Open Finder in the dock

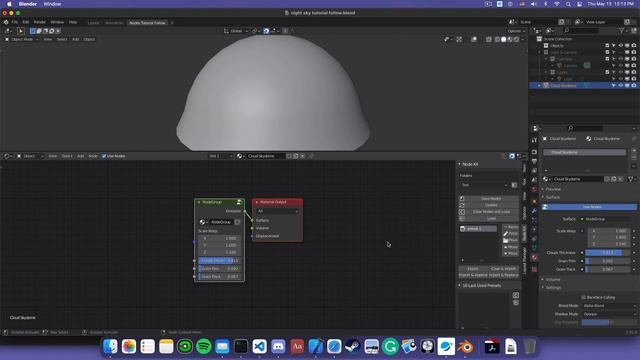110,347
